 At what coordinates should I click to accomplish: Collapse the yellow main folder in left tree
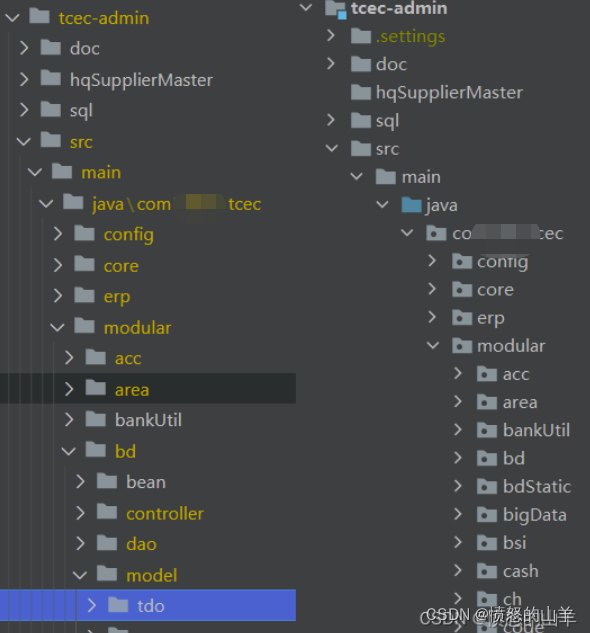[x=35, y=172]
